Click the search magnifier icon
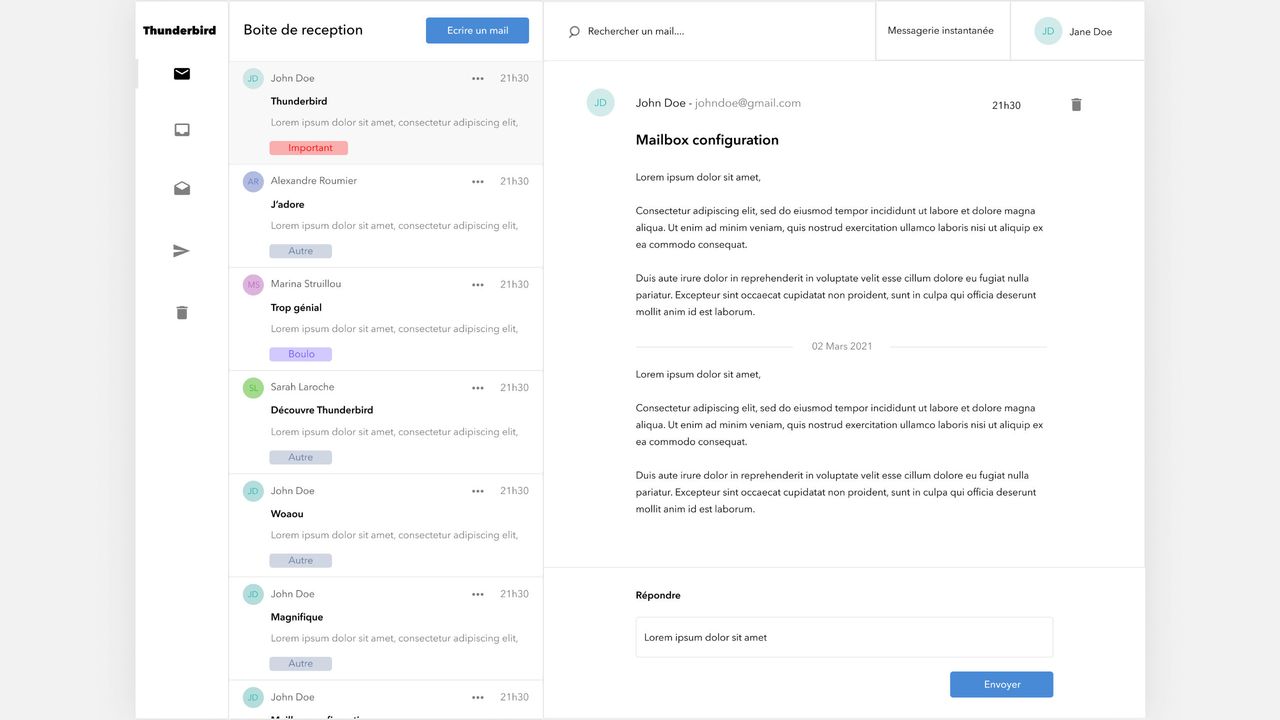The image size is (1280, 720). 574,32
